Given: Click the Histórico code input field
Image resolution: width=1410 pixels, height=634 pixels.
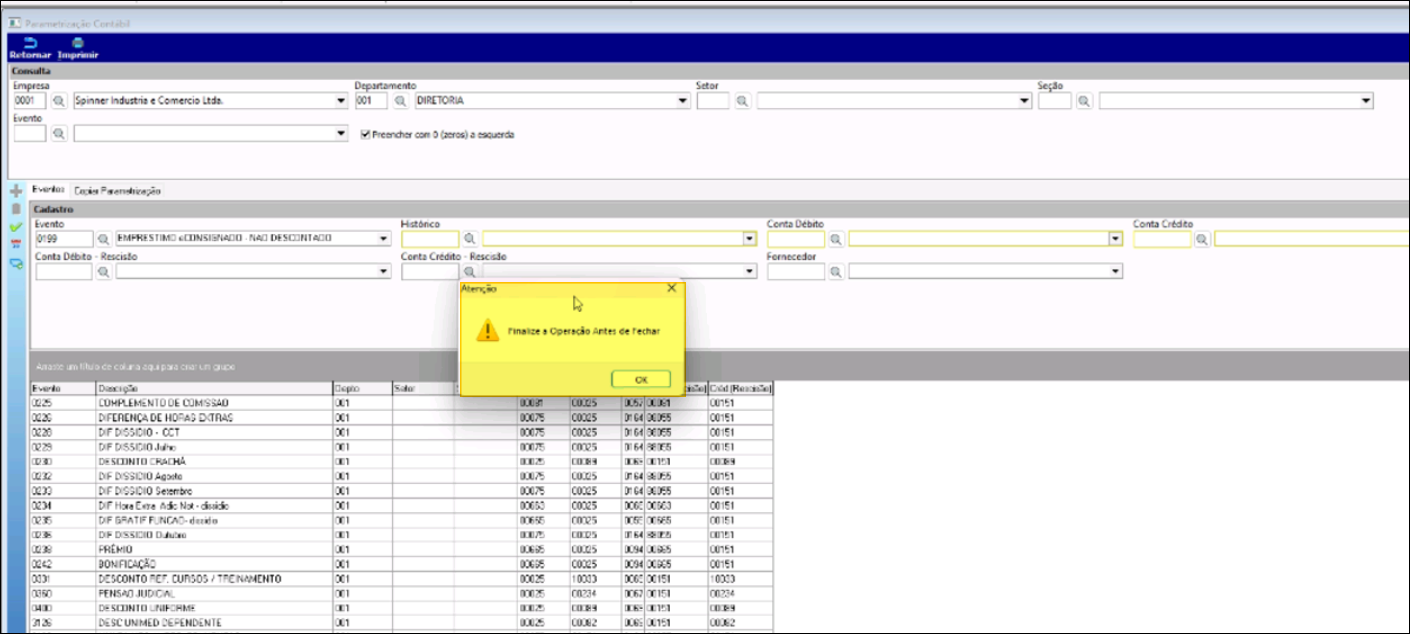Looking at the screenshot, I should point(429,239).
